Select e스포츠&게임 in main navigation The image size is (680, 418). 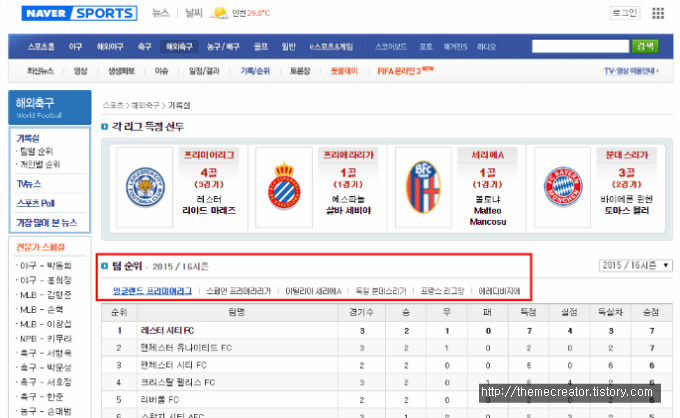[x=331, y=46]
